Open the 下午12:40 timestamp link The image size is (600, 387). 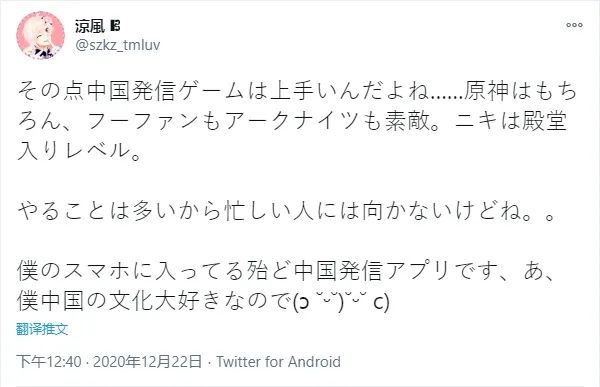pyautogui.click(x=49, y=361)
